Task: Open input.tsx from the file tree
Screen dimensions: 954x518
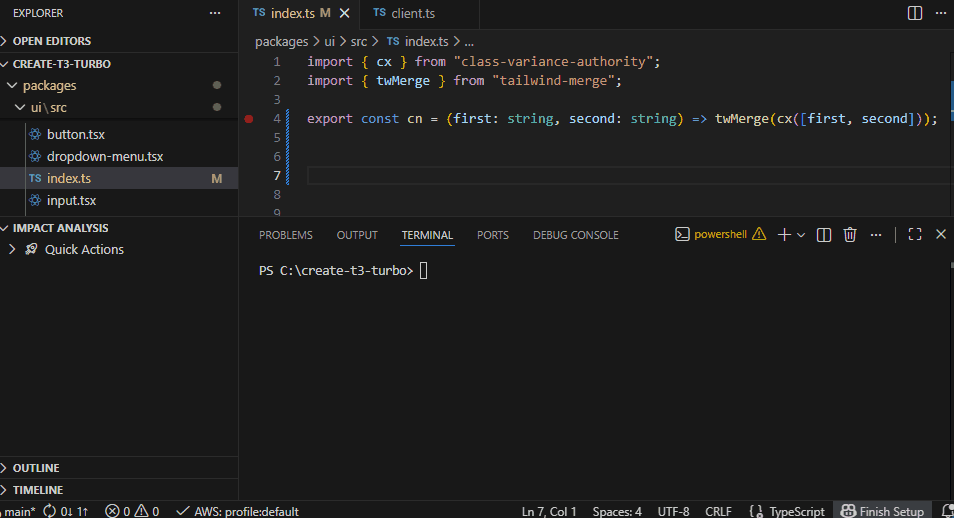Action: (72, 200)
